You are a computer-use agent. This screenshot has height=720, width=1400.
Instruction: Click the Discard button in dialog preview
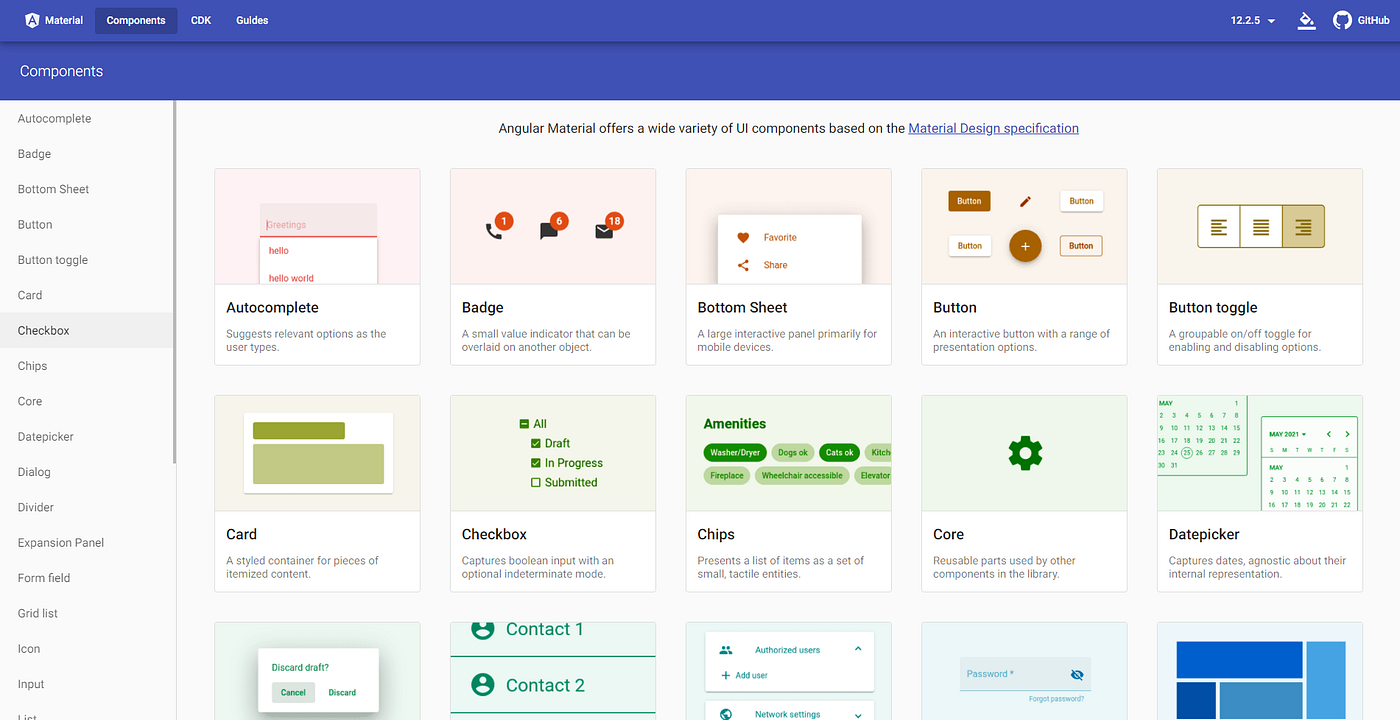tap(342, 692)
